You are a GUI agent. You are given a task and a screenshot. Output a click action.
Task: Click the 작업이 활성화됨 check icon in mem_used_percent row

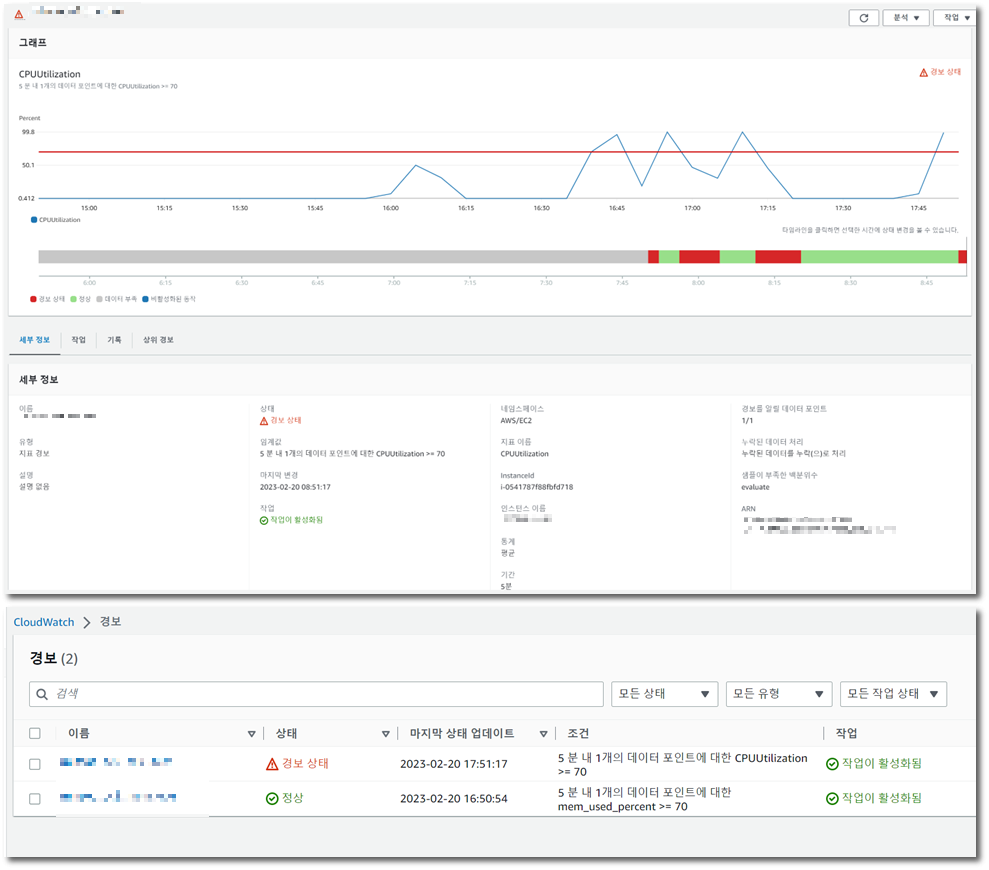coord(832,799)
